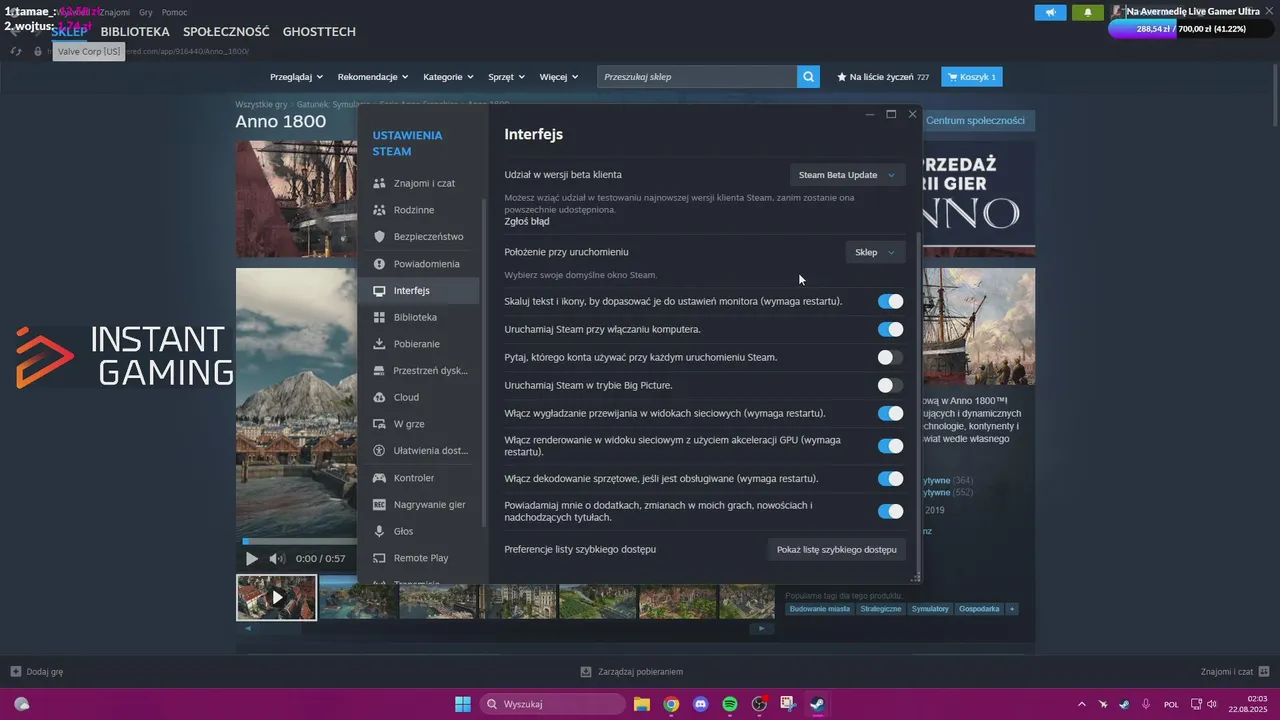This screenshot has height=720, width=1280.
Task: Toggle ask which account at startup
Action: (x=890, y=357)
